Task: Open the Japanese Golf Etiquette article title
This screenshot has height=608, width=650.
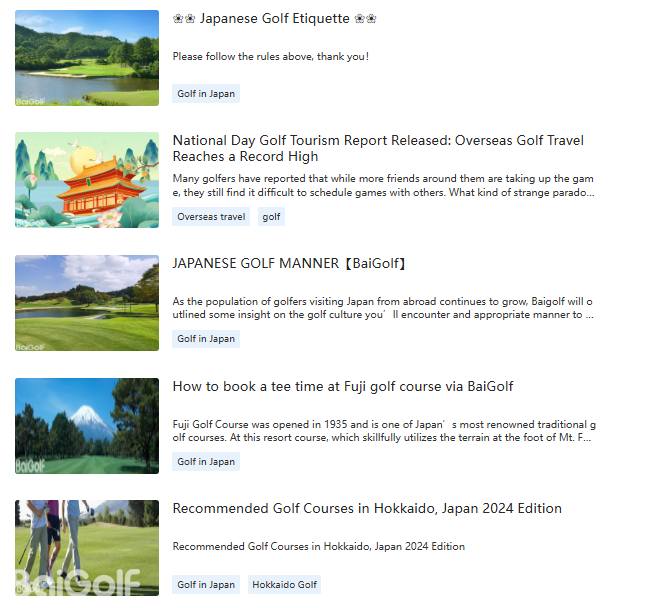Action: 274,18
